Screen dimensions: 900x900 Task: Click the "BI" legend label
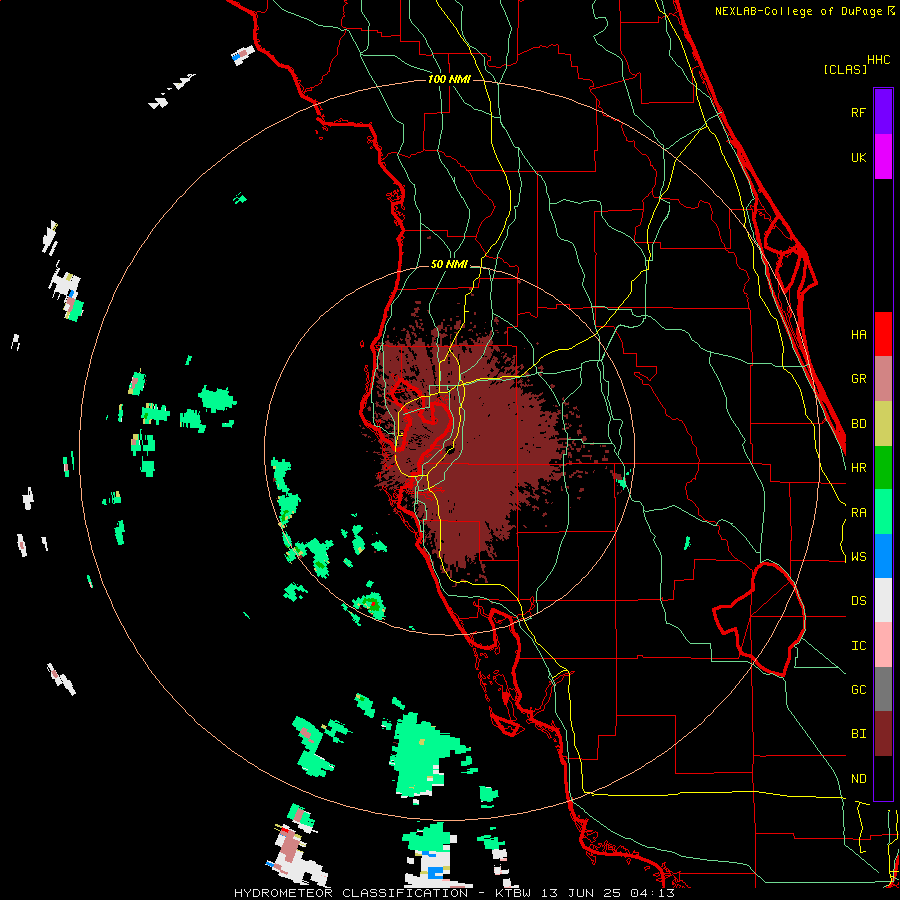pos(858,734)
